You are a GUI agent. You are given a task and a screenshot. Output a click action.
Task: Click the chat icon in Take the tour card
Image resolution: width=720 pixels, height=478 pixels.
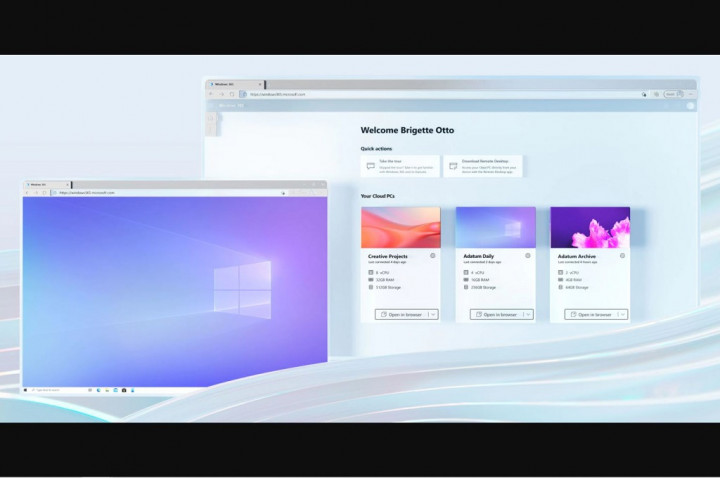coord(371,166)
